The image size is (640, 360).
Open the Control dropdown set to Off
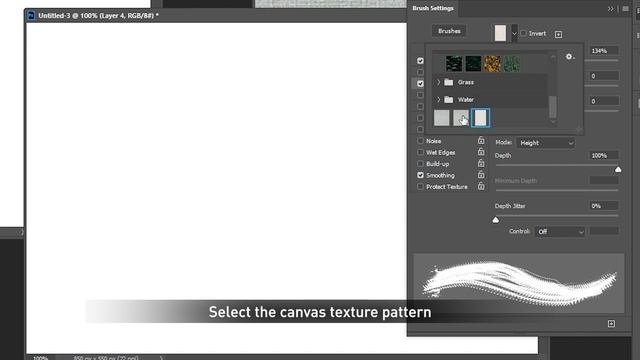[560, 231]
